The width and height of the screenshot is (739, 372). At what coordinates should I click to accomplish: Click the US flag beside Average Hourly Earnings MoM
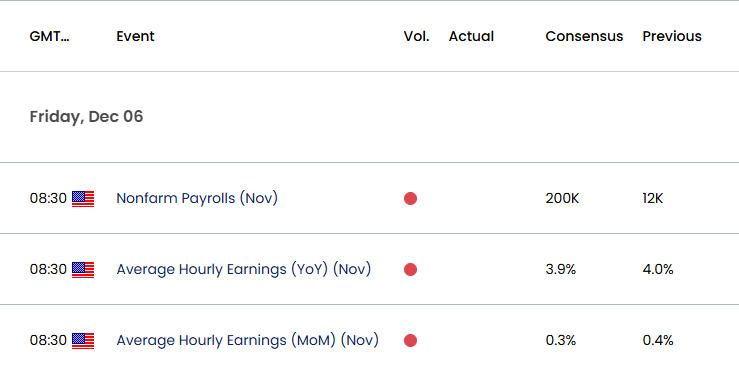tap(83, 341)
